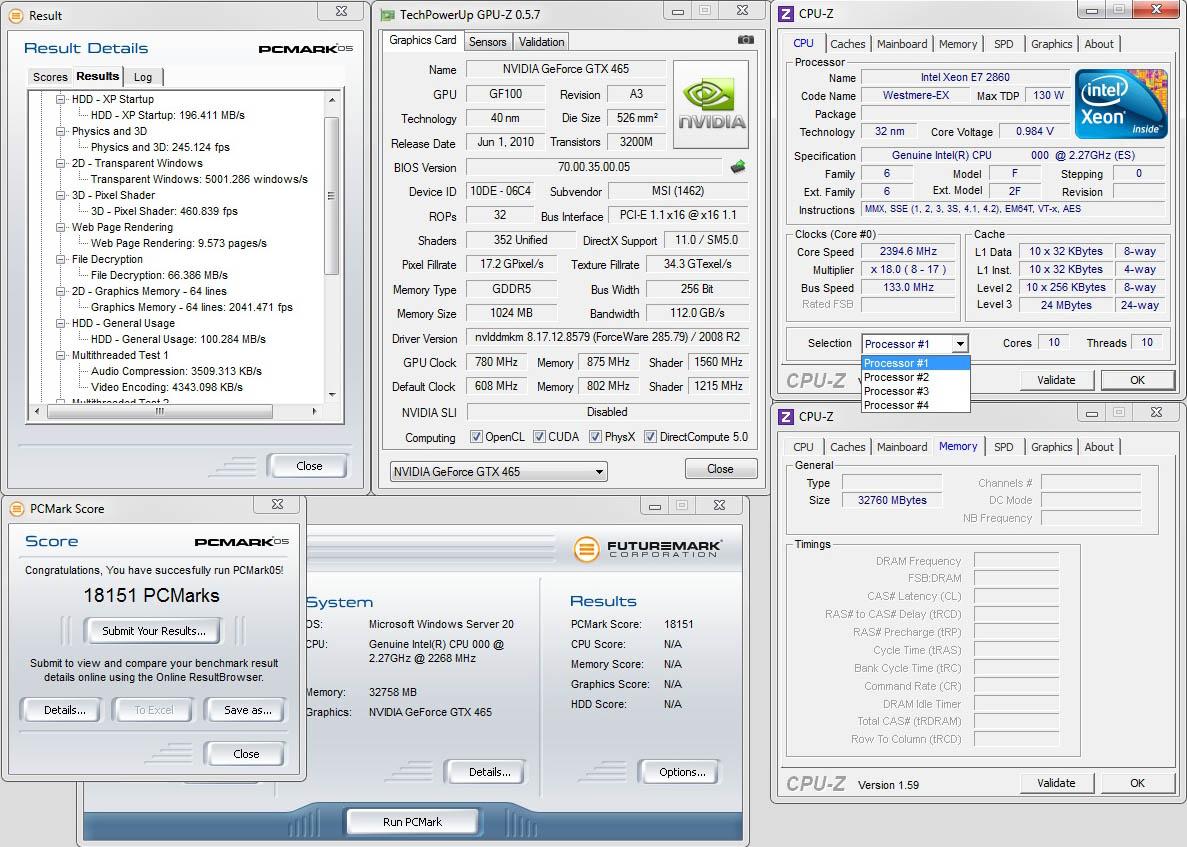The width and height of the screenshot is (1187, 847).
Task: Collapse the HDD - XP Startup tree node
Action: tap(61, 99)
